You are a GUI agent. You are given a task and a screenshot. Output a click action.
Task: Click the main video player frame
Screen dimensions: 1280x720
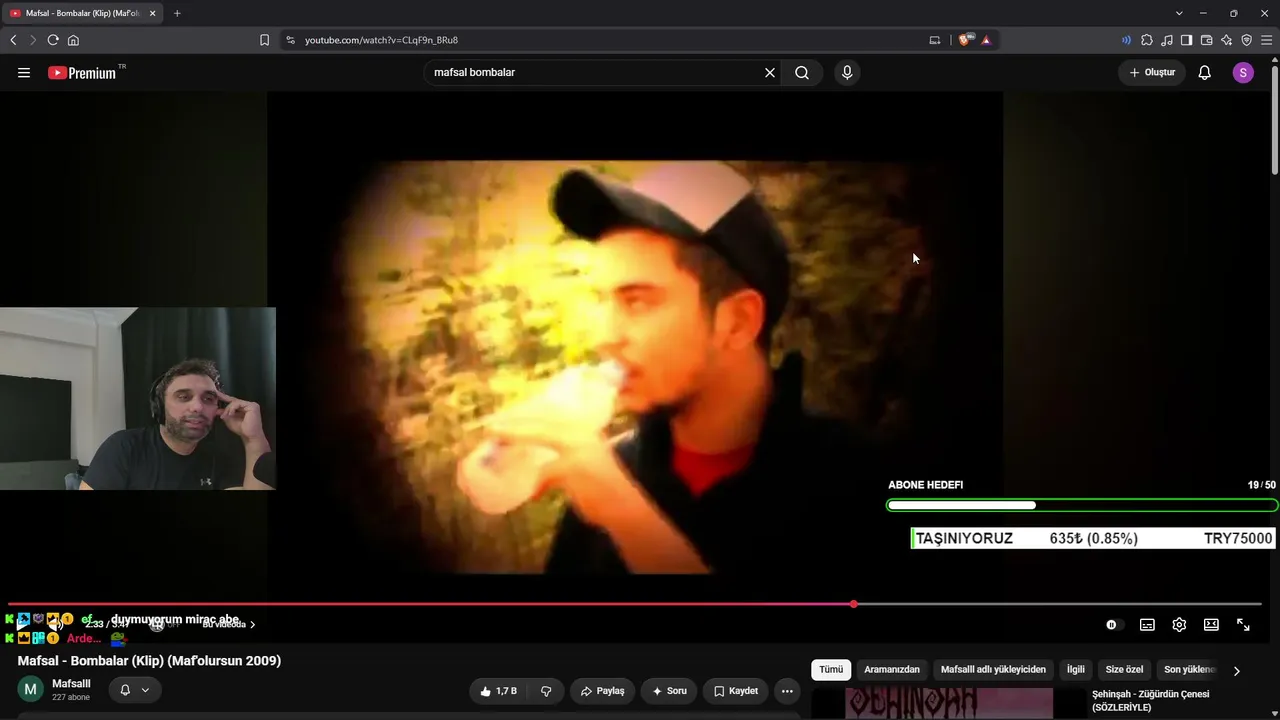635,368
